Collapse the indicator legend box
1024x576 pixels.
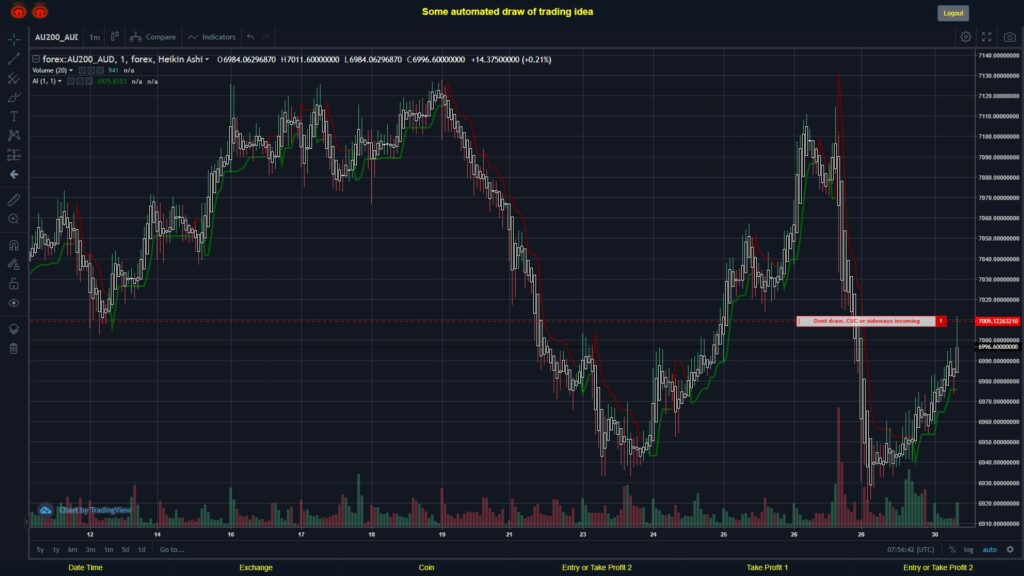[x=36, y=59]
